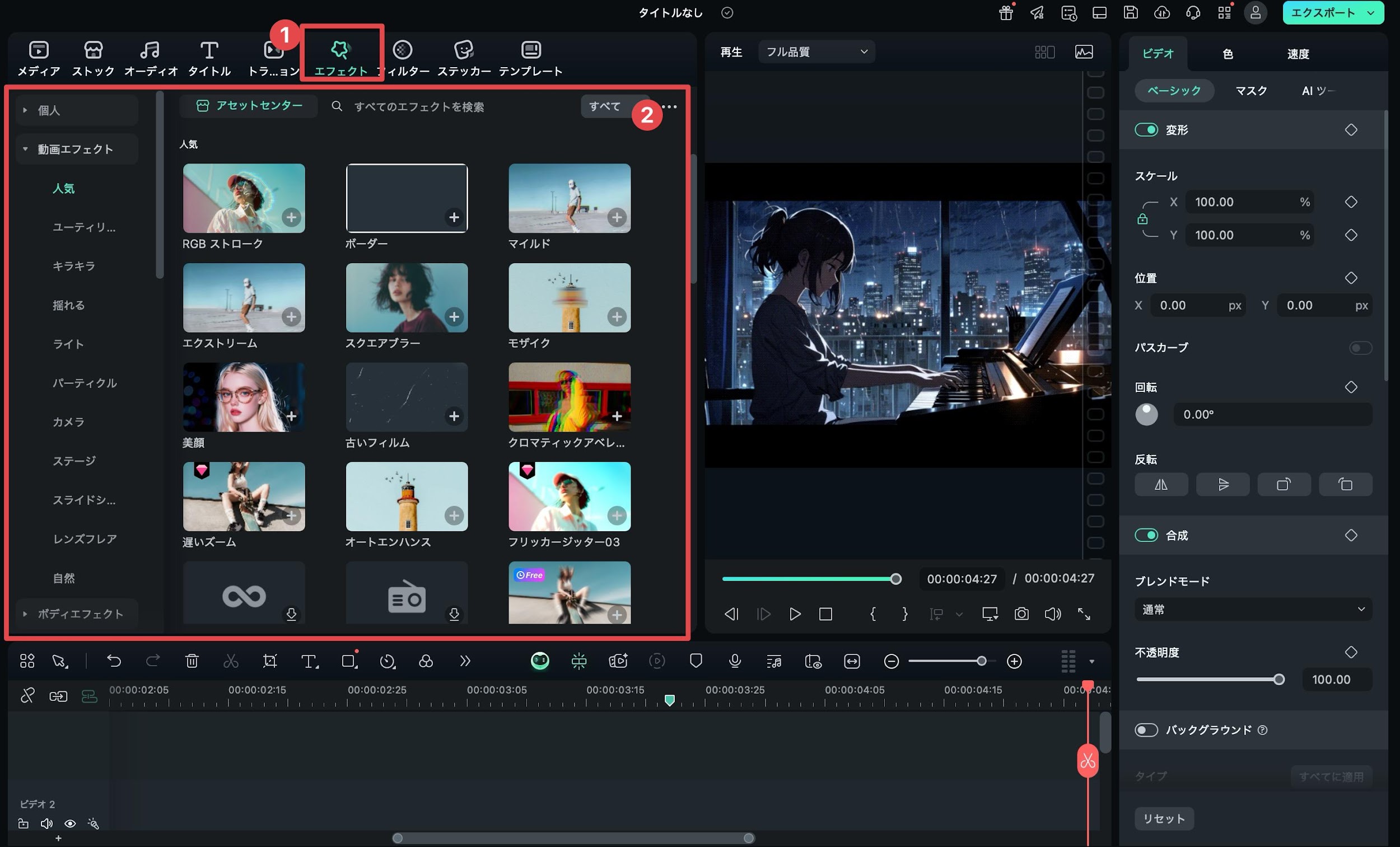
Task: Open the Audio (オーディオ) panel
Action: (151, 58)
